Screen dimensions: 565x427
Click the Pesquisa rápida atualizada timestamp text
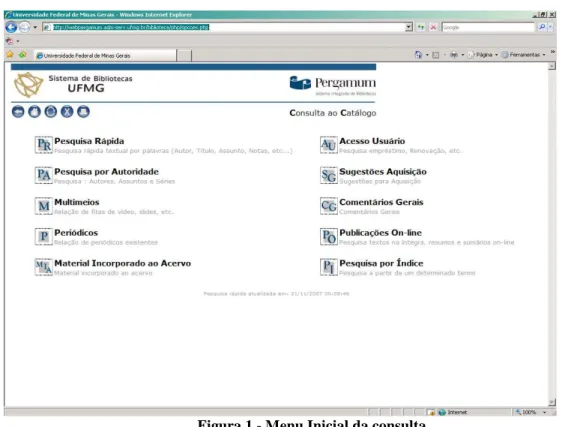point(276,294)
